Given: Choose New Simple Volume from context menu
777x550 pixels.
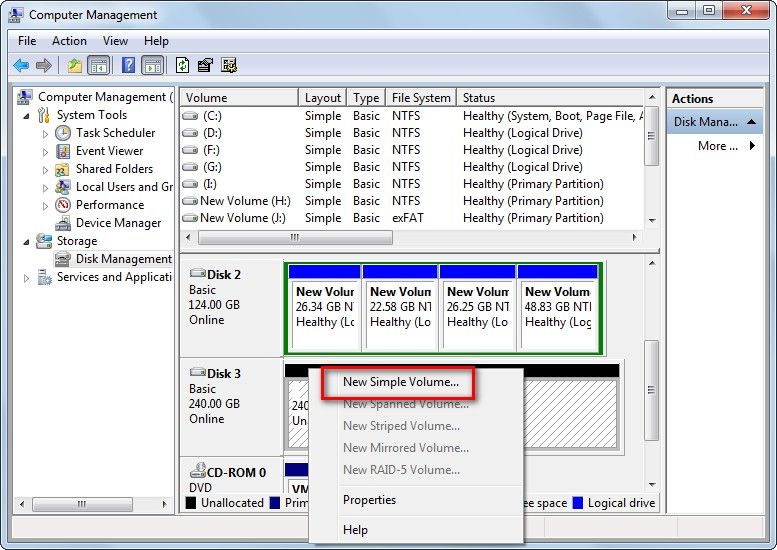Looking at the screenshot, I should click(400, 382).
